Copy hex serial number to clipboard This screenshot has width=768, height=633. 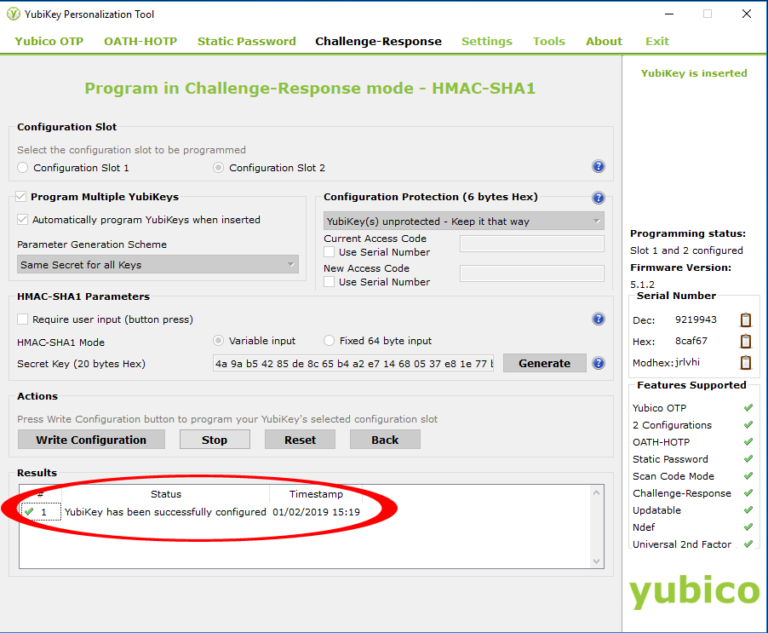745,341
